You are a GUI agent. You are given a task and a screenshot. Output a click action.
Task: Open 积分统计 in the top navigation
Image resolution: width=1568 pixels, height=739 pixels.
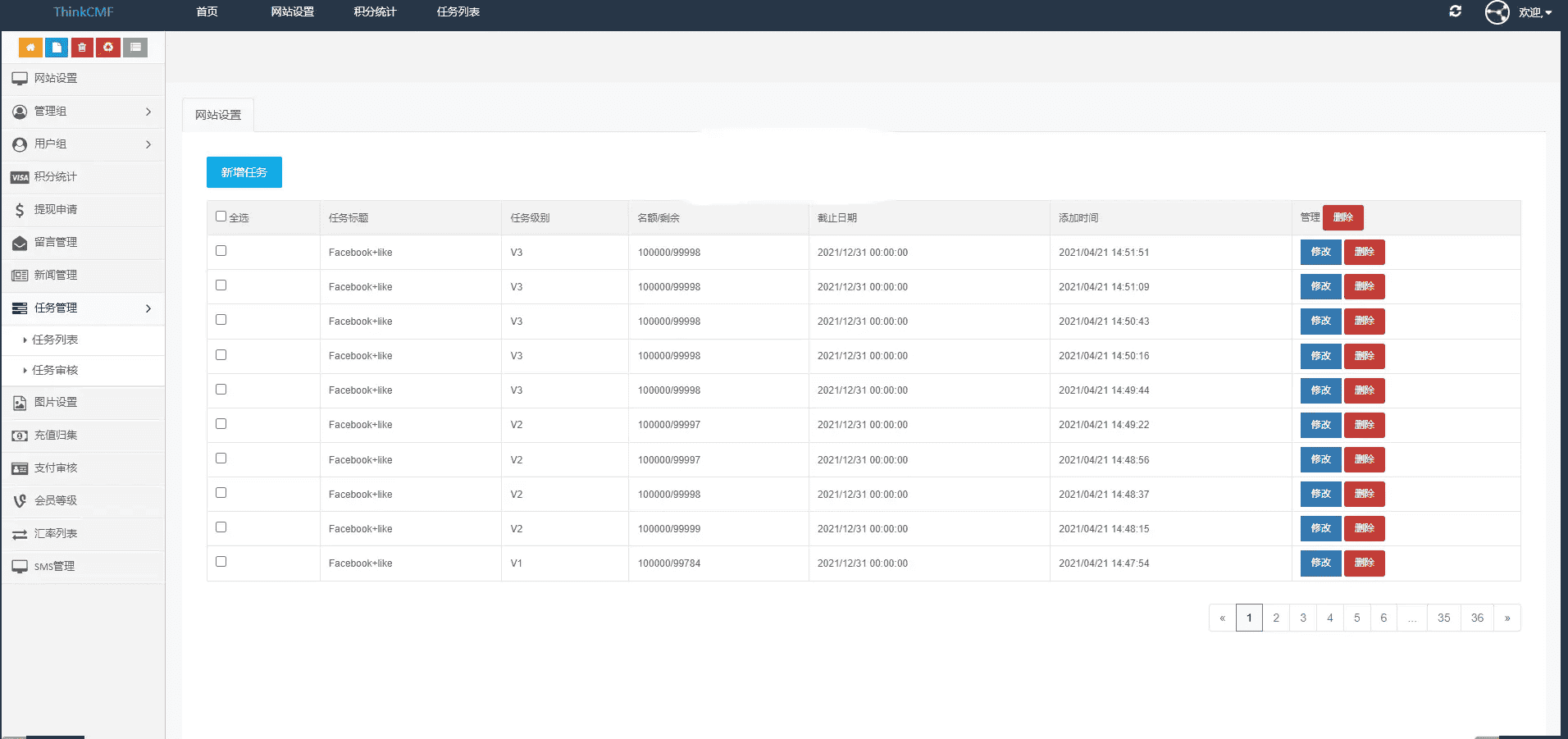tap(375, 11)
